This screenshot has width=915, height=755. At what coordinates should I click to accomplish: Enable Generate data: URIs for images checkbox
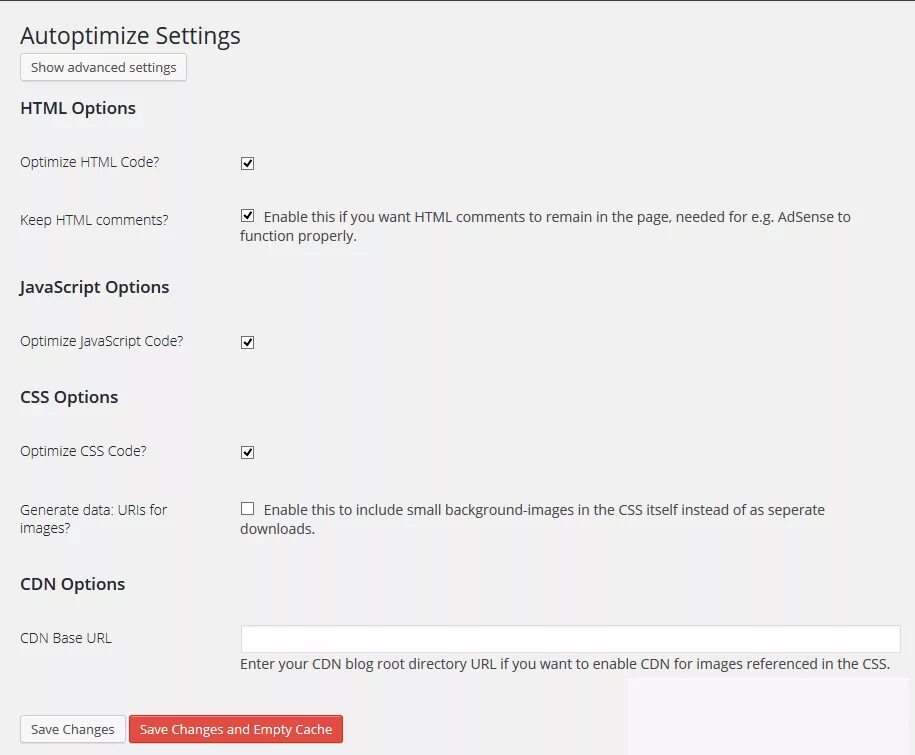247,509
